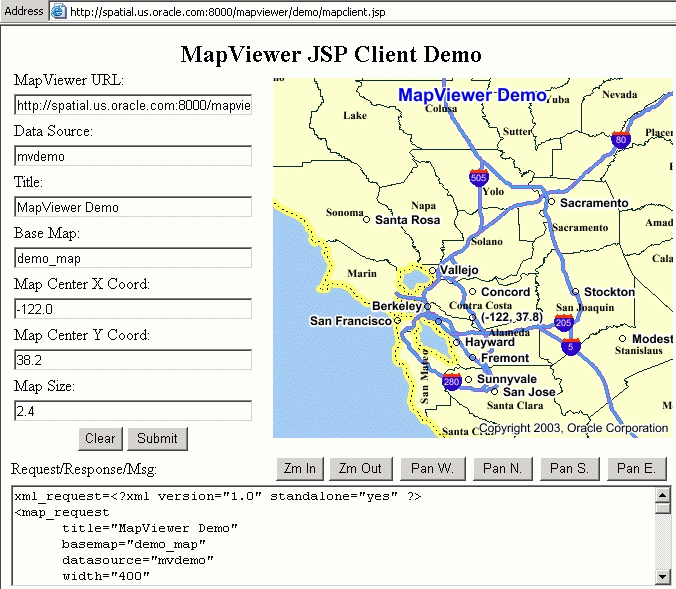
Task: Zoom in with the Zm In button
Action: [300, 468]
